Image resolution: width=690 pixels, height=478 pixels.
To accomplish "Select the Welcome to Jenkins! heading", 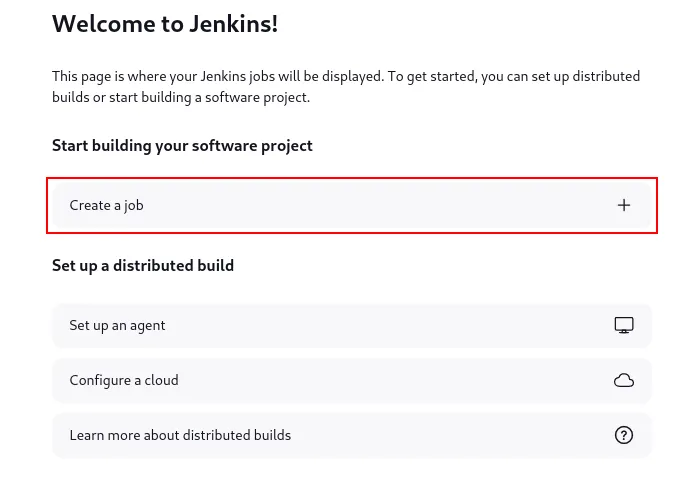I will click(165, 24).
